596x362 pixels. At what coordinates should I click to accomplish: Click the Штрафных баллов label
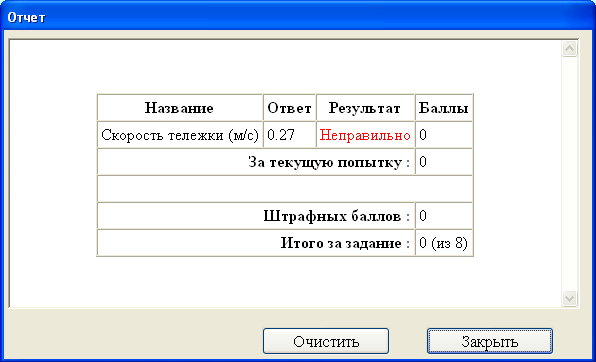click(x=337, y=216)
